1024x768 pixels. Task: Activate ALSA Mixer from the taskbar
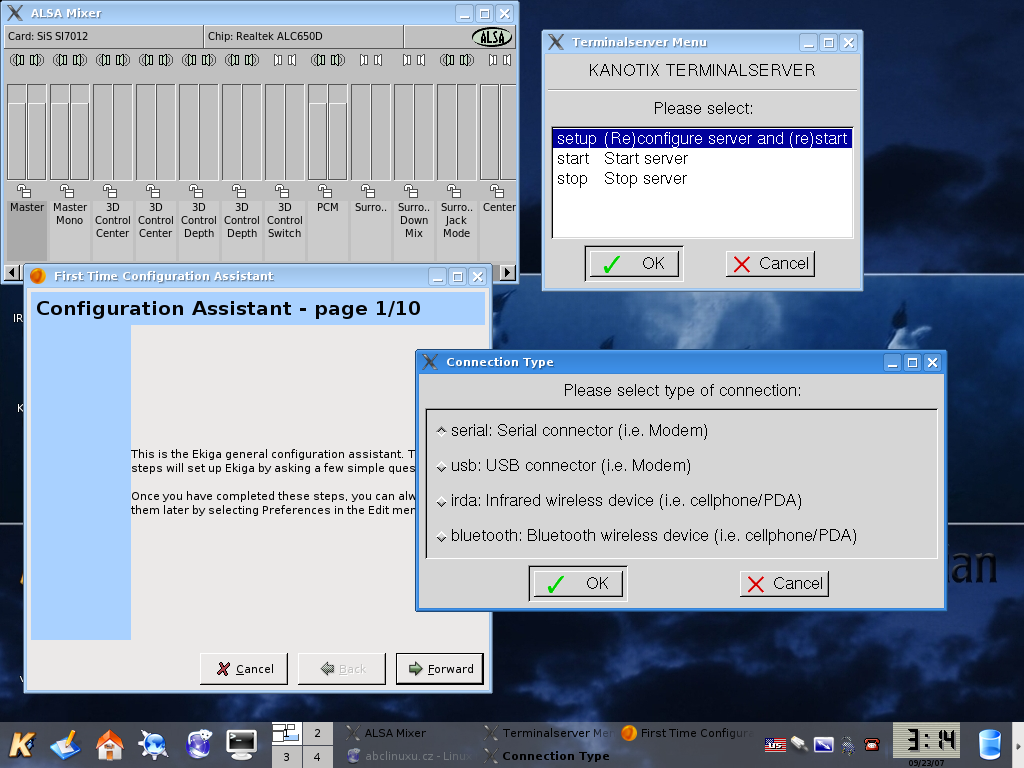tap(411, 733)
